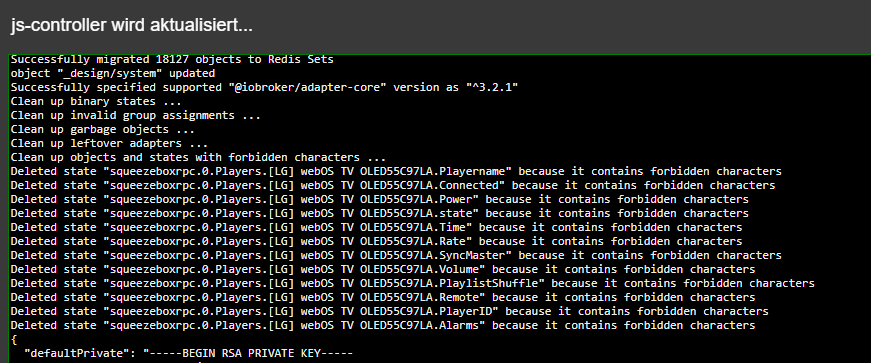Screen dimensions: 871x363
Task: Click the deleted state line ending in PlaylistShuffle
Action: 413,284
